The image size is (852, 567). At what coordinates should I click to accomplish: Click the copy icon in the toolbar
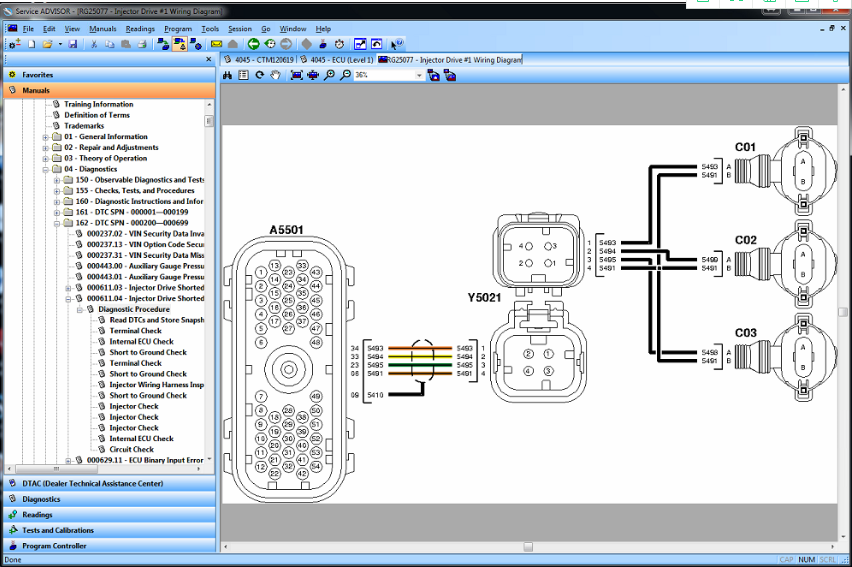pos(110,44)
